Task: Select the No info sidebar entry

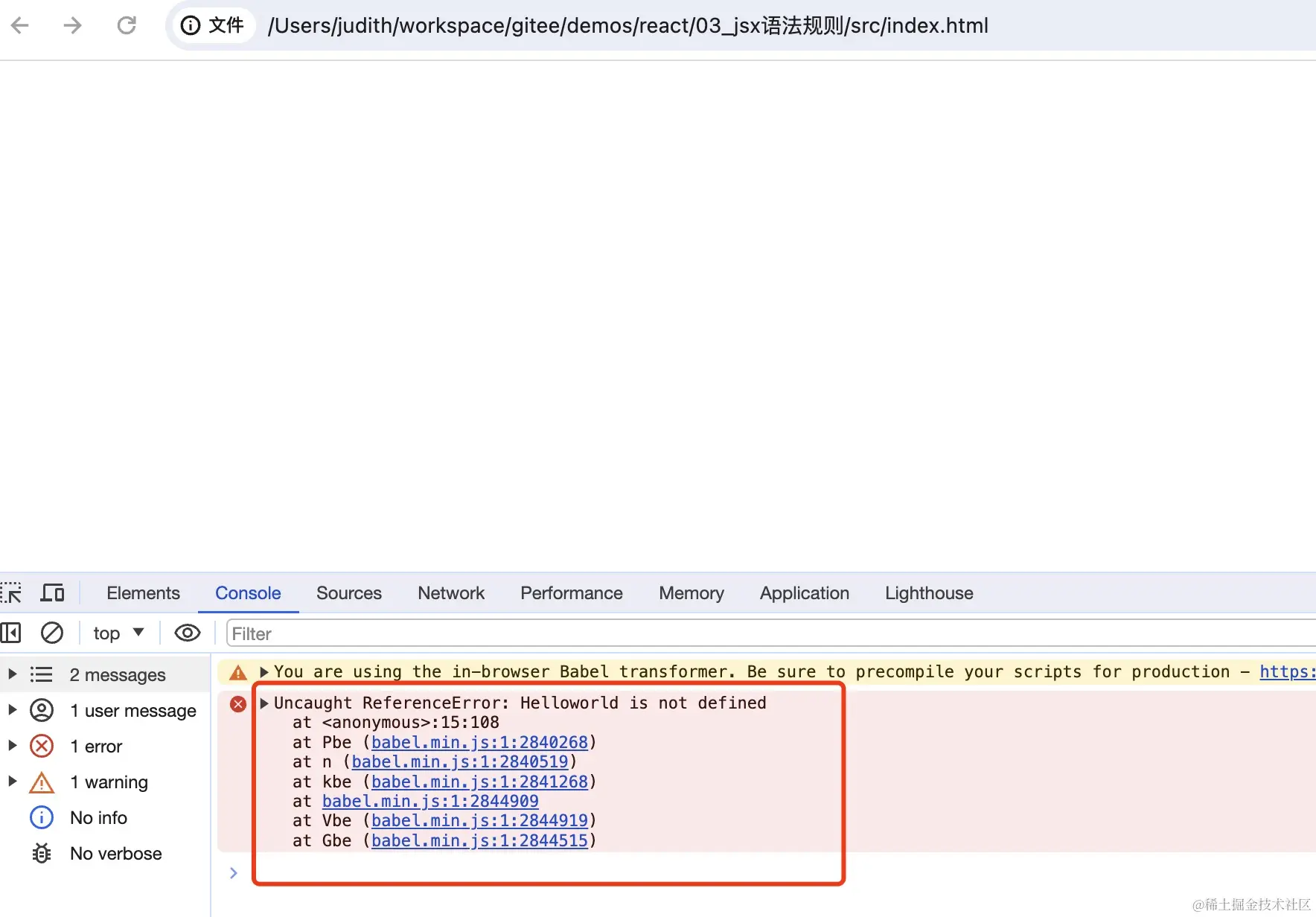Action: (x=98, y=817)
